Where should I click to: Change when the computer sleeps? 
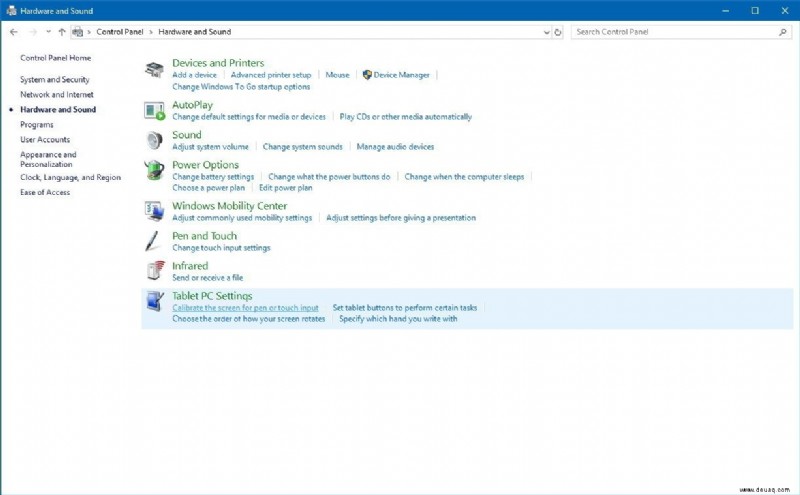click(464, 177)
